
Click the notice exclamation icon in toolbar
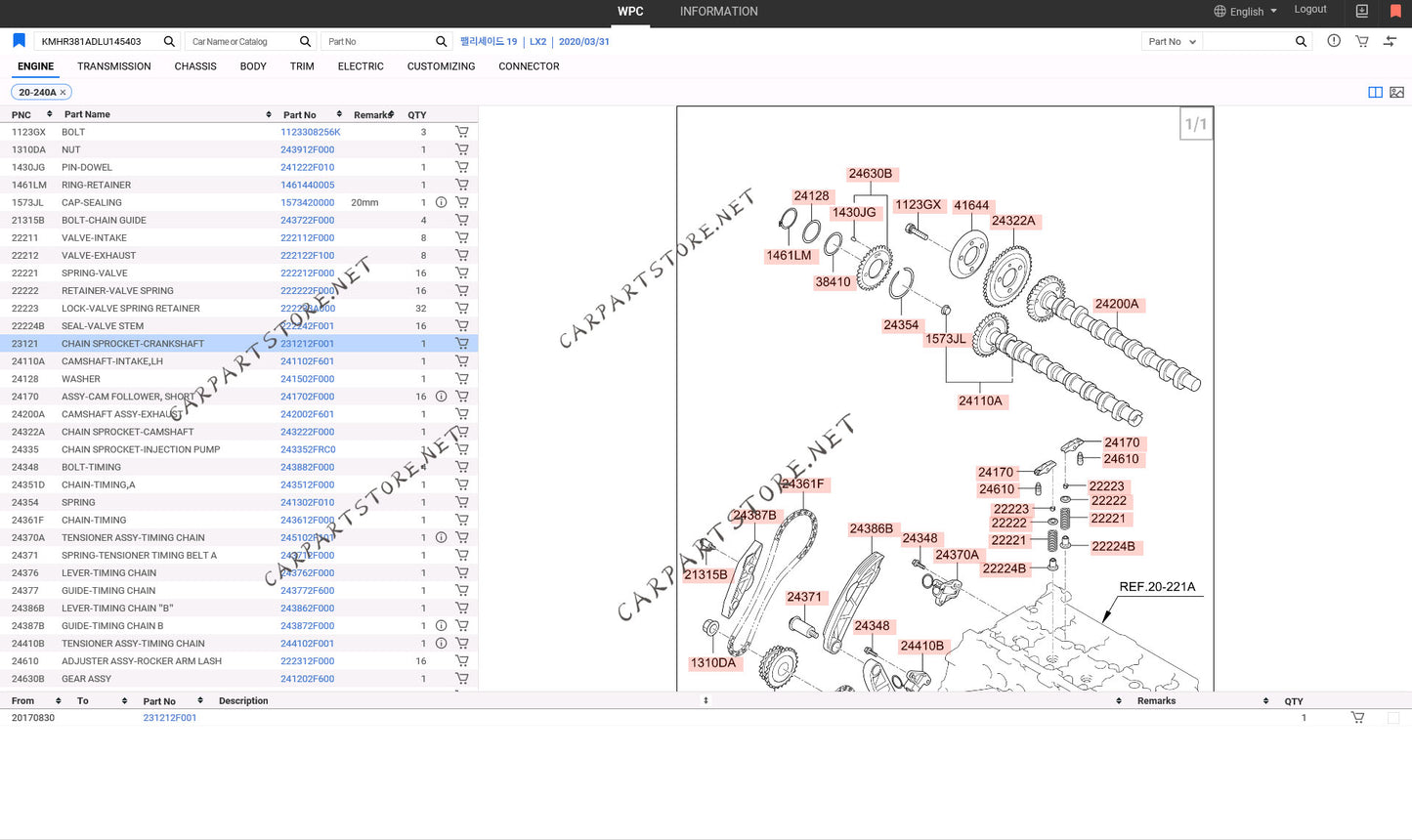tap(1334, 41)
